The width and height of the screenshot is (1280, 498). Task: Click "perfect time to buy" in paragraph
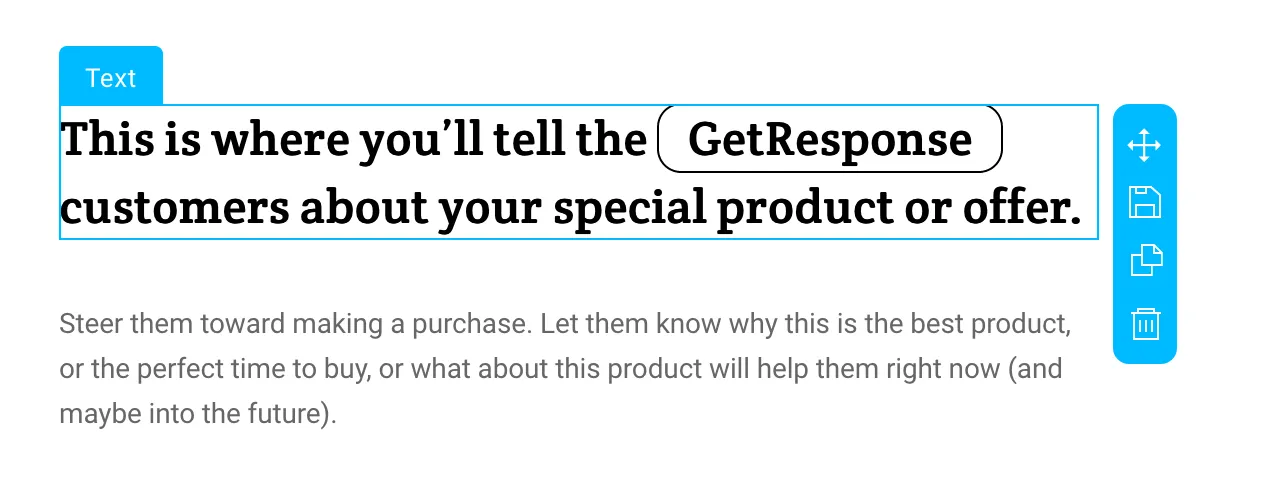(x=235, y=370)
